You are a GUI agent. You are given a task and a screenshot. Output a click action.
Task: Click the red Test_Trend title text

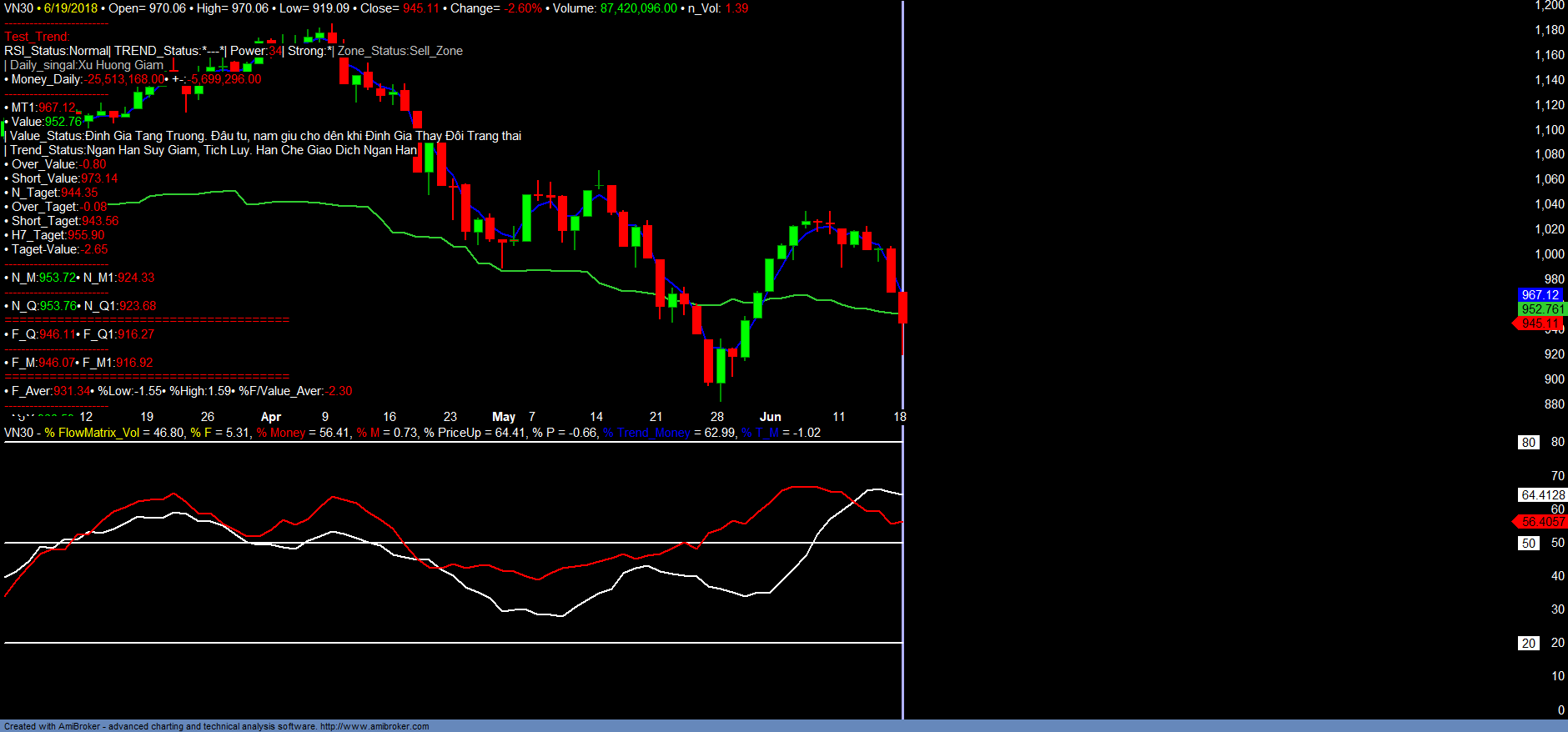point(38,37)
